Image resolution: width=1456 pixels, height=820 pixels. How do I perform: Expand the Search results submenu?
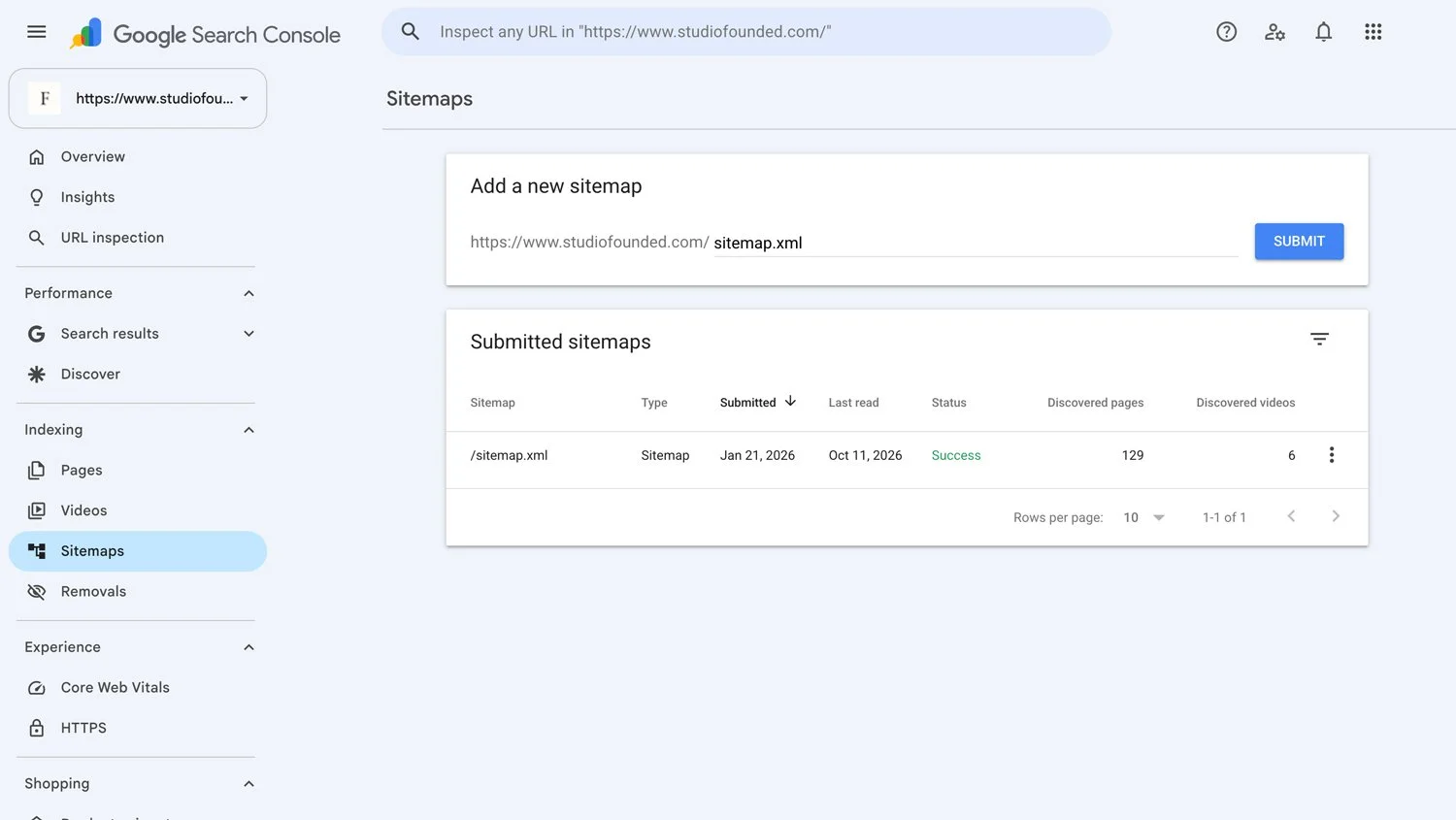point(248,334)
